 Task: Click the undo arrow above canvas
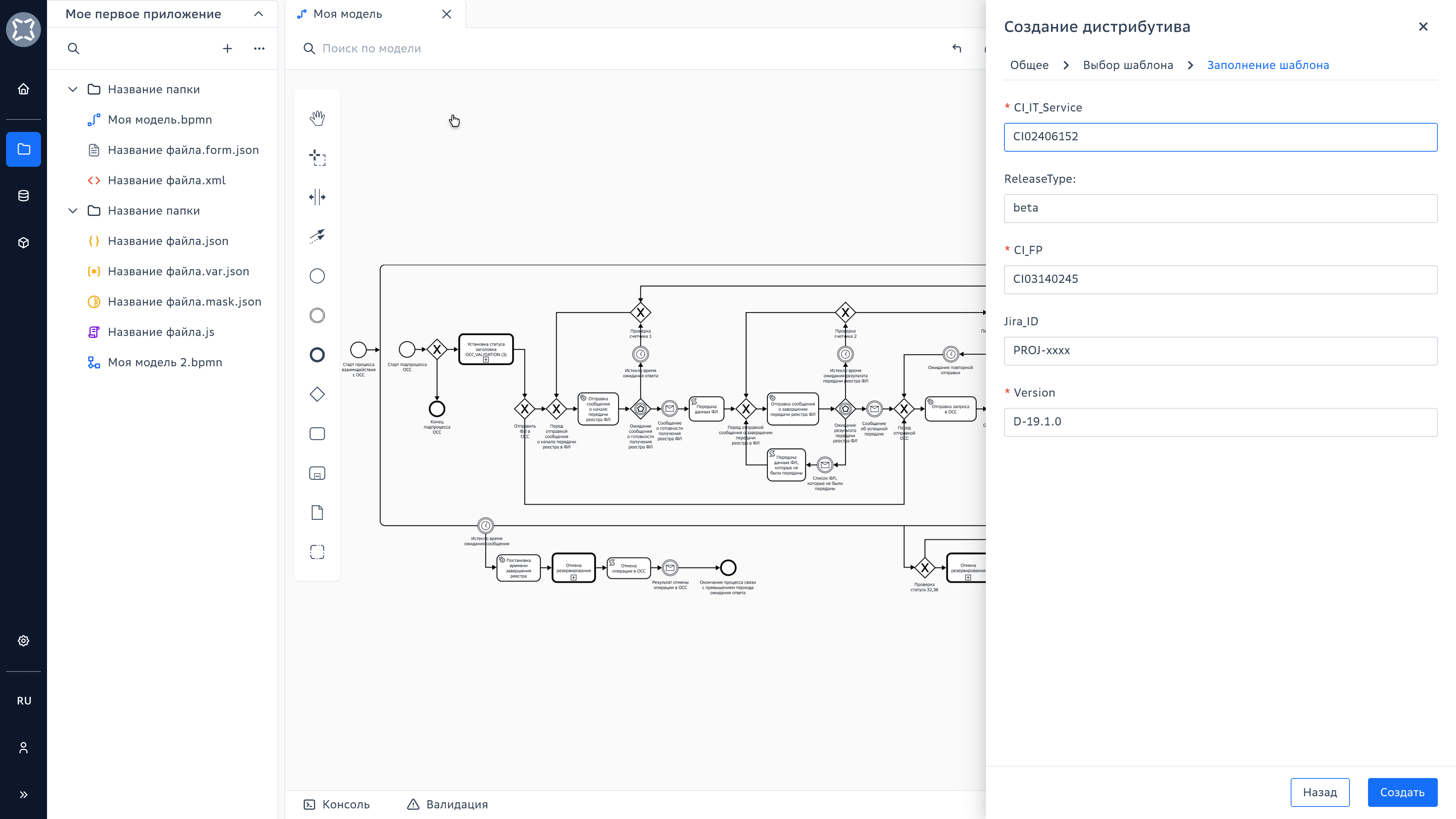(956, 49)
